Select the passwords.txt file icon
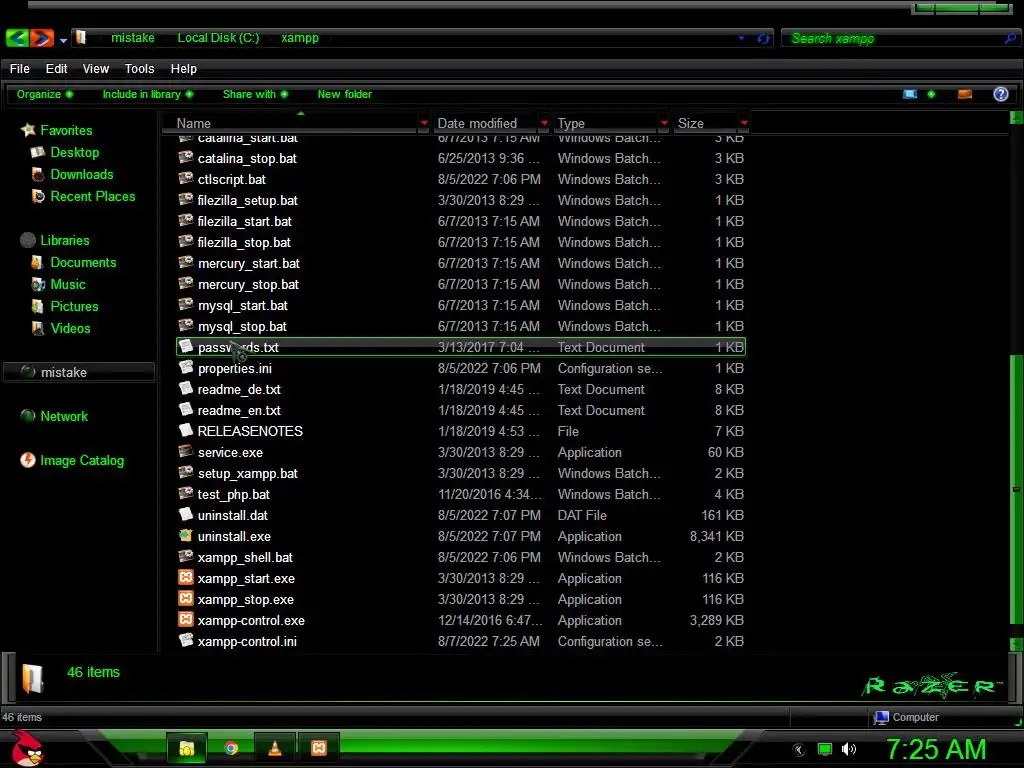The image size is (1024, 768). [x=186, y=346]
